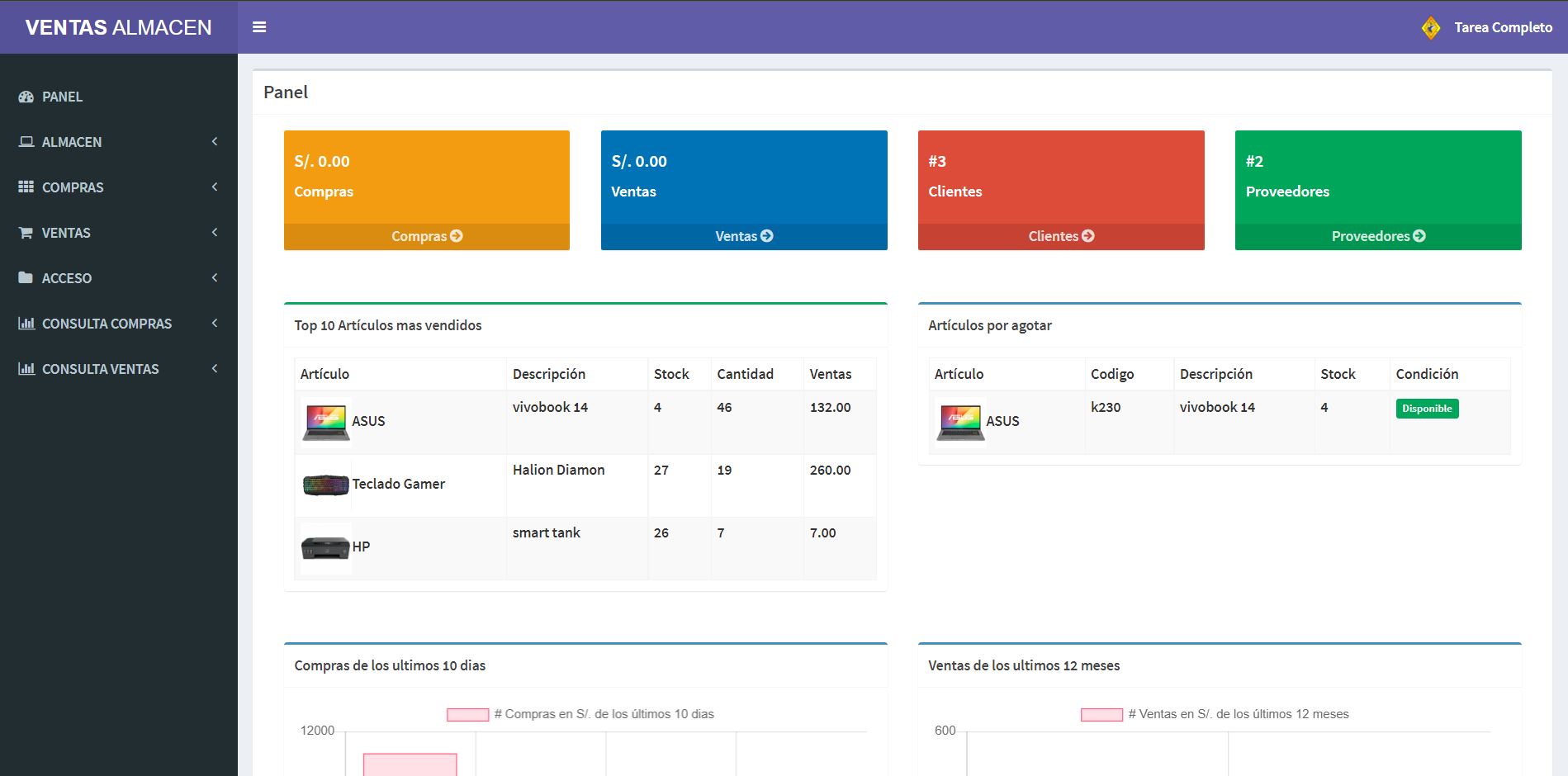Open the CONSULTA VENTAS sidebar menu
Screen dimensions: 1568x776
(119, 369)
